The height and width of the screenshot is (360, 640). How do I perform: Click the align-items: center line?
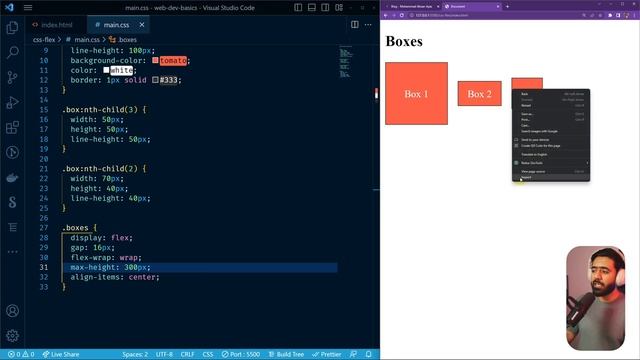(x=115, y=277)
